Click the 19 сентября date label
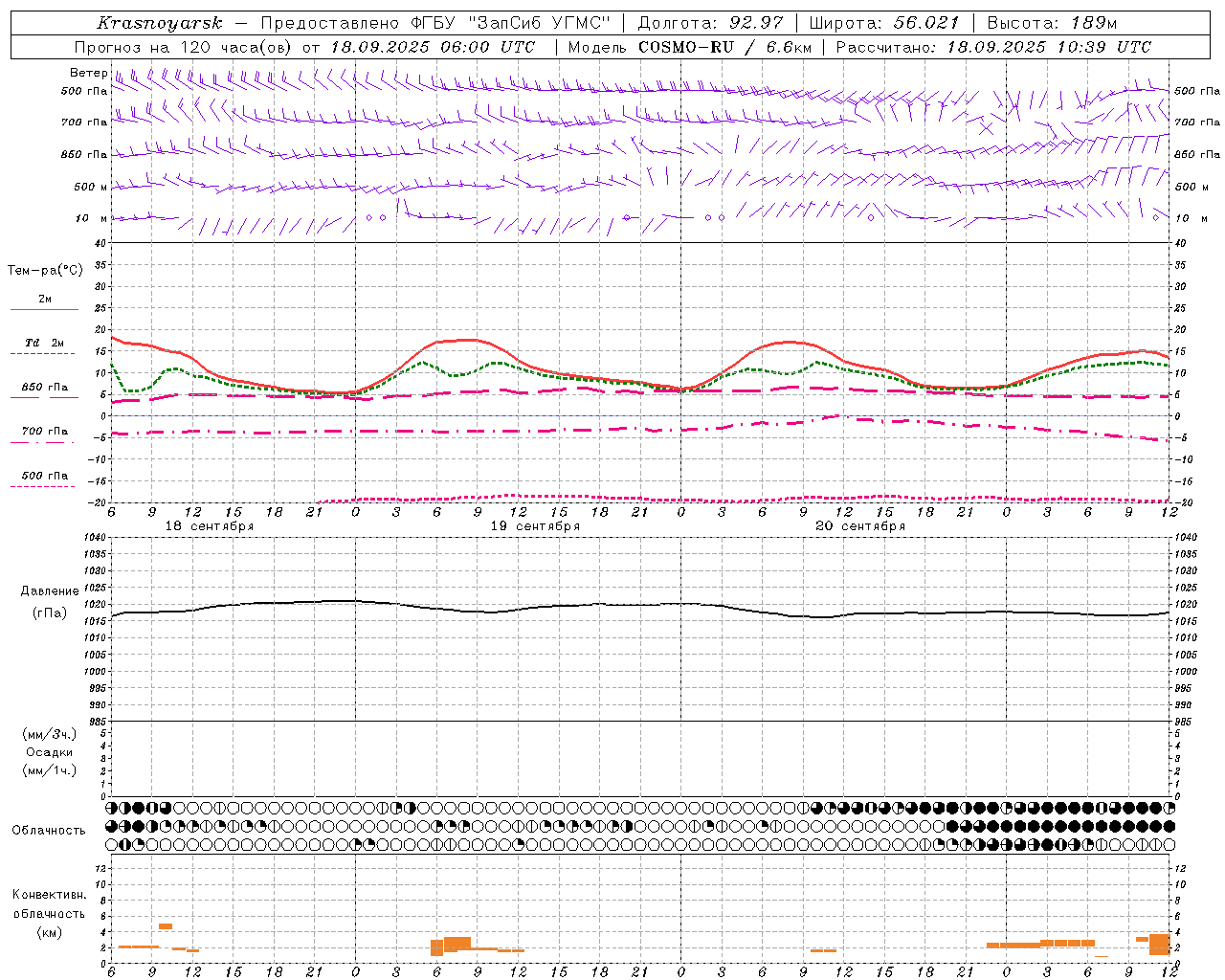Viewport: 1225px width, 980px height. pyautogui.click(x=535, y=526)
